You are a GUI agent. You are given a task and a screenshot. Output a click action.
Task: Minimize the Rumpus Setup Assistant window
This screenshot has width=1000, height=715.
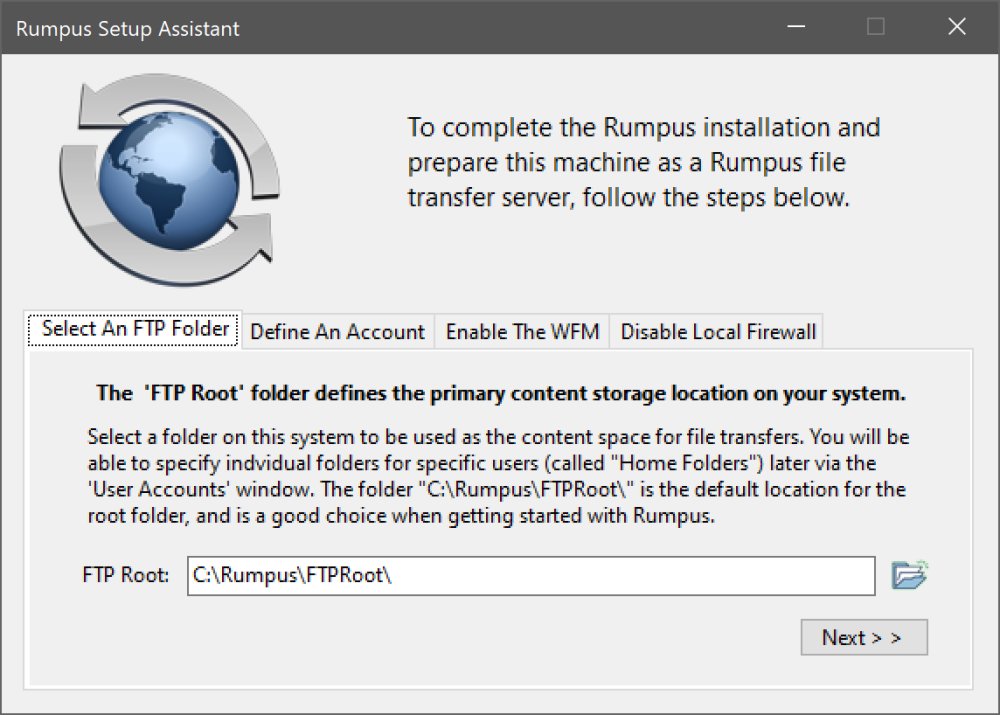[796, 27]
